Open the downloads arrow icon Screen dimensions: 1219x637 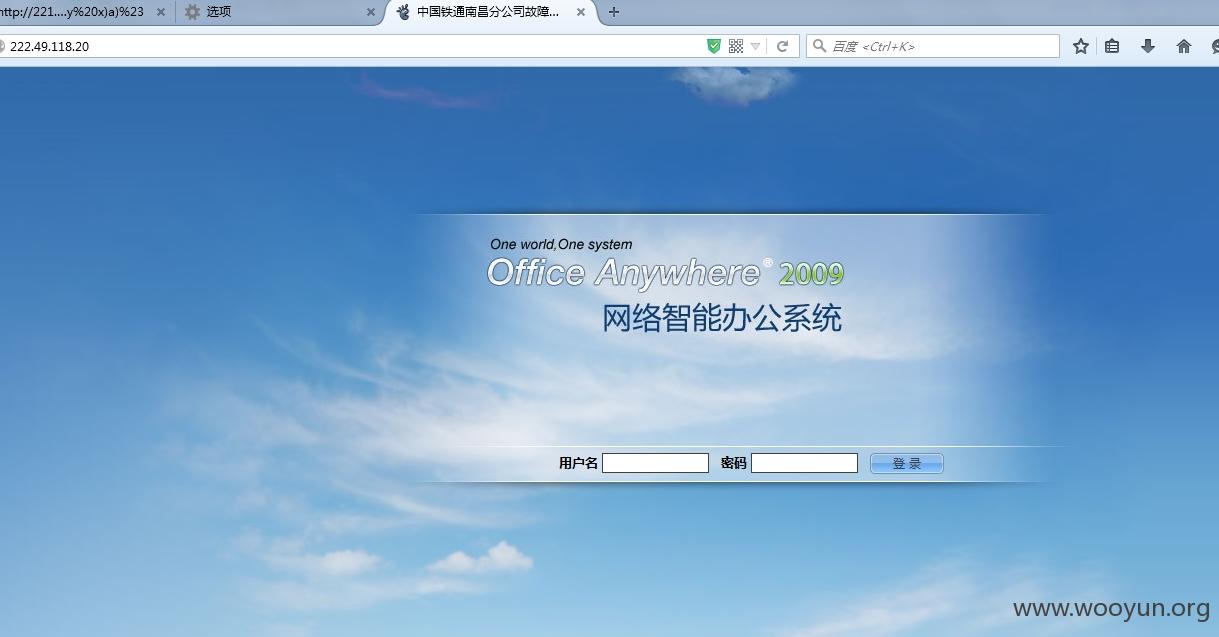click(1148, 46)
